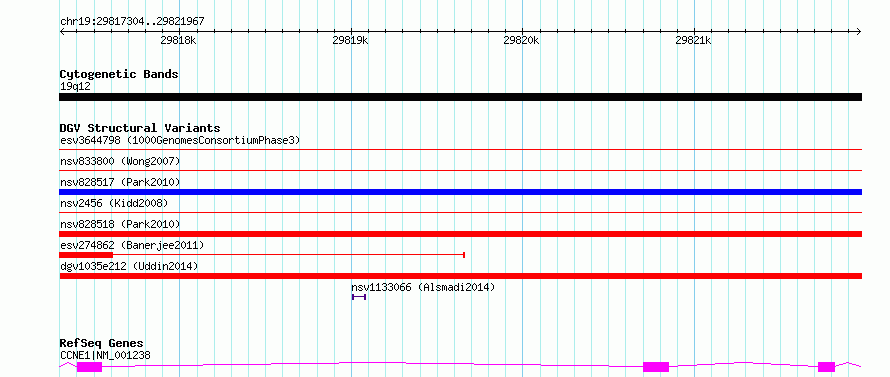Click the thin red nsv2456 variant line

coord(460,213)
